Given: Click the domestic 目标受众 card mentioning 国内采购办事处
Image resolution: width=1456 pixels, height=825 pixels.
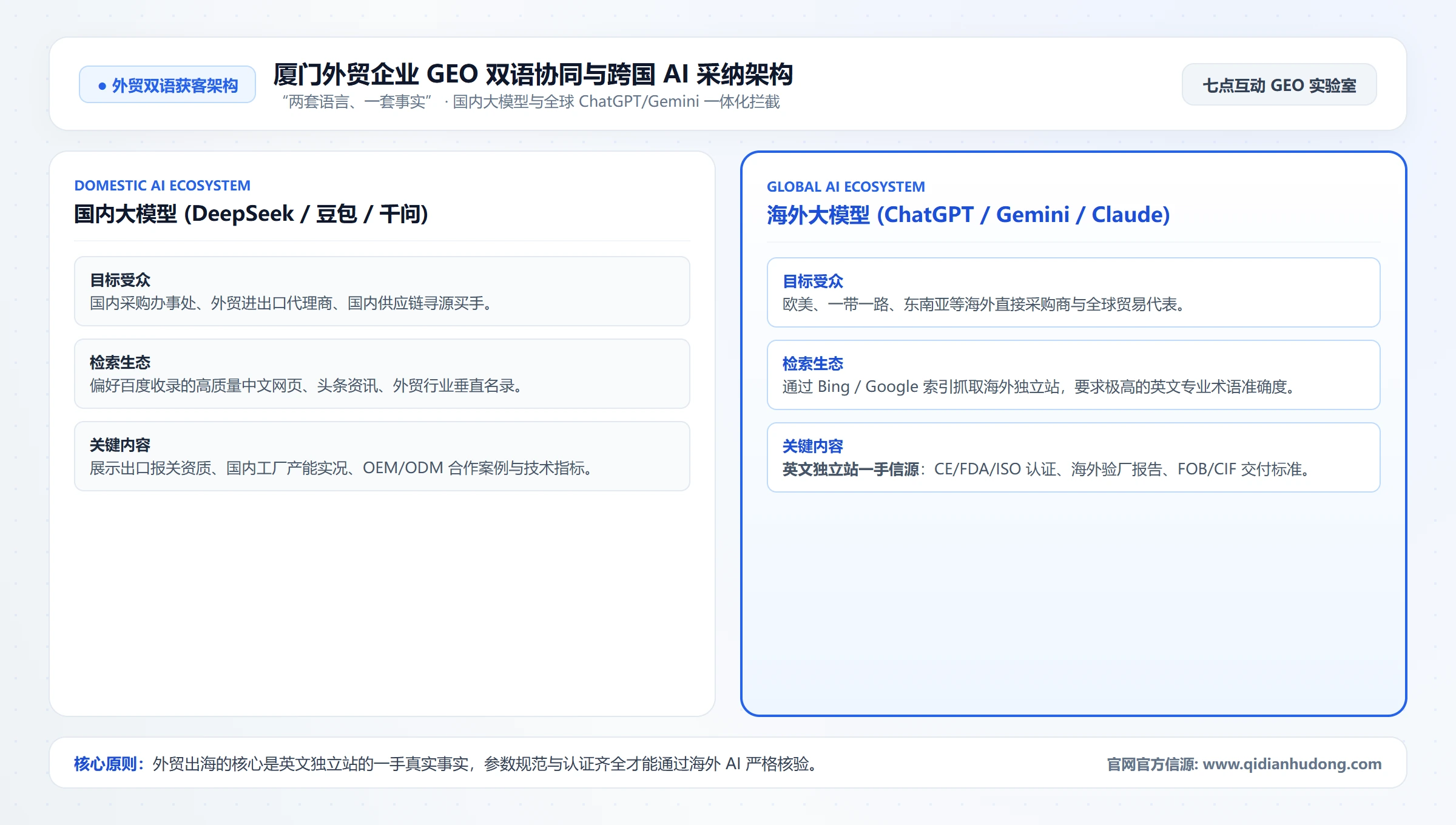Looking at the screenshot, I should (x=382, y=291).
